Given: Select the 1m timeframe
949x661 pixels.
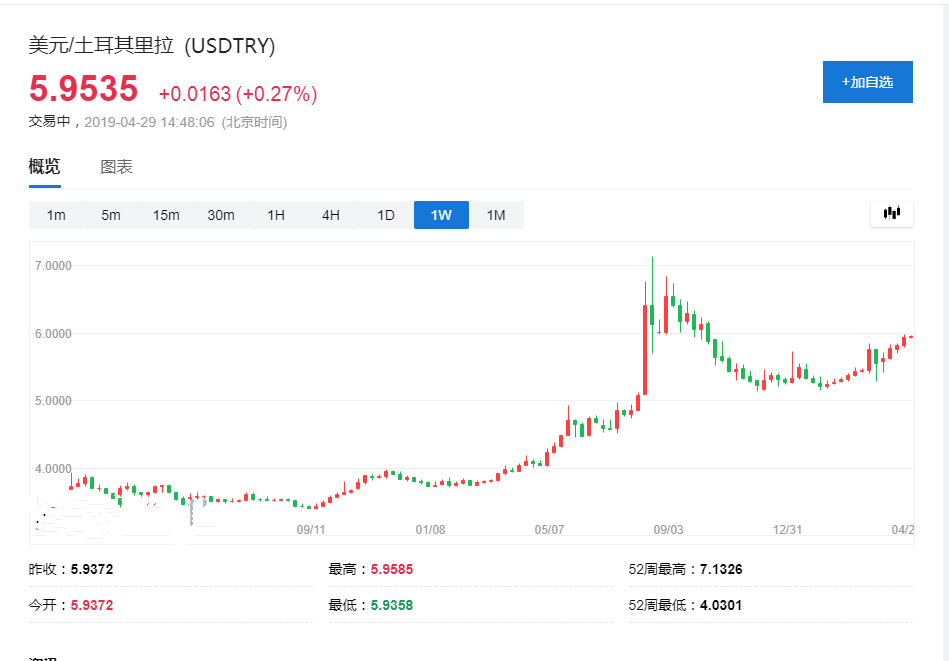Looking at the screenshot, I should click(x=56, y=215).
